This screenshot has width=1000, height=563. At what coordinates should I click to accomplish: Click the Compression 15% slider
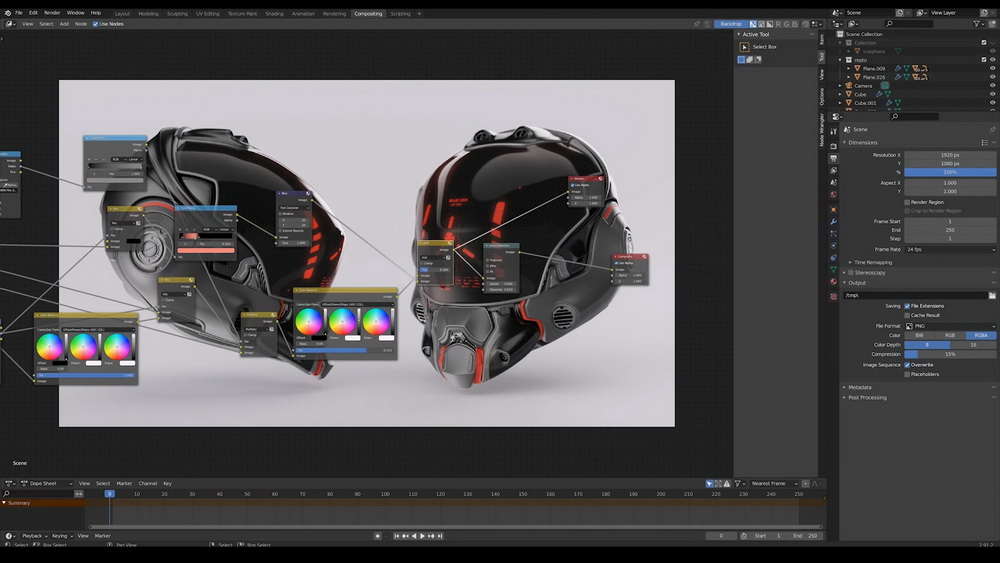950,355
